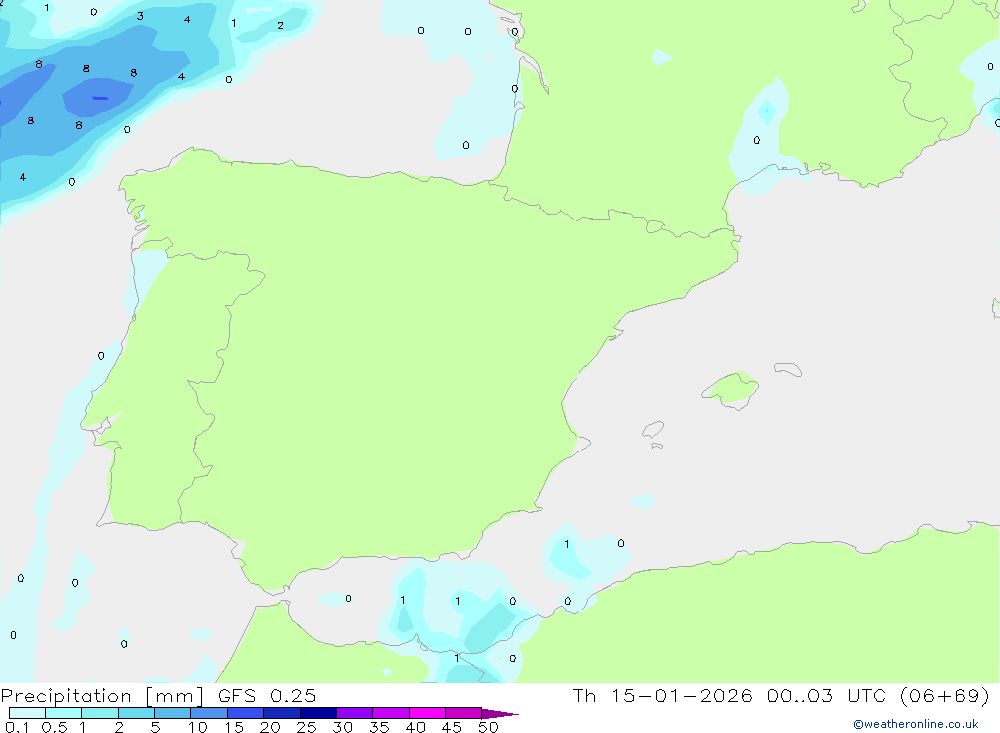Click the 'GFS 0.25' model label
Screen dimensions: 1000x733
[267, 695]
